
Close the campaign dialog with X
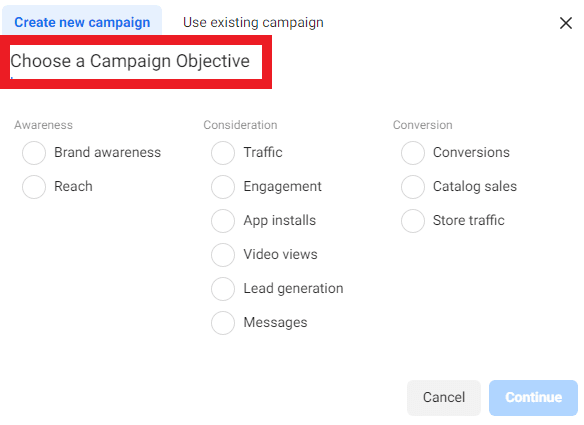566,23
